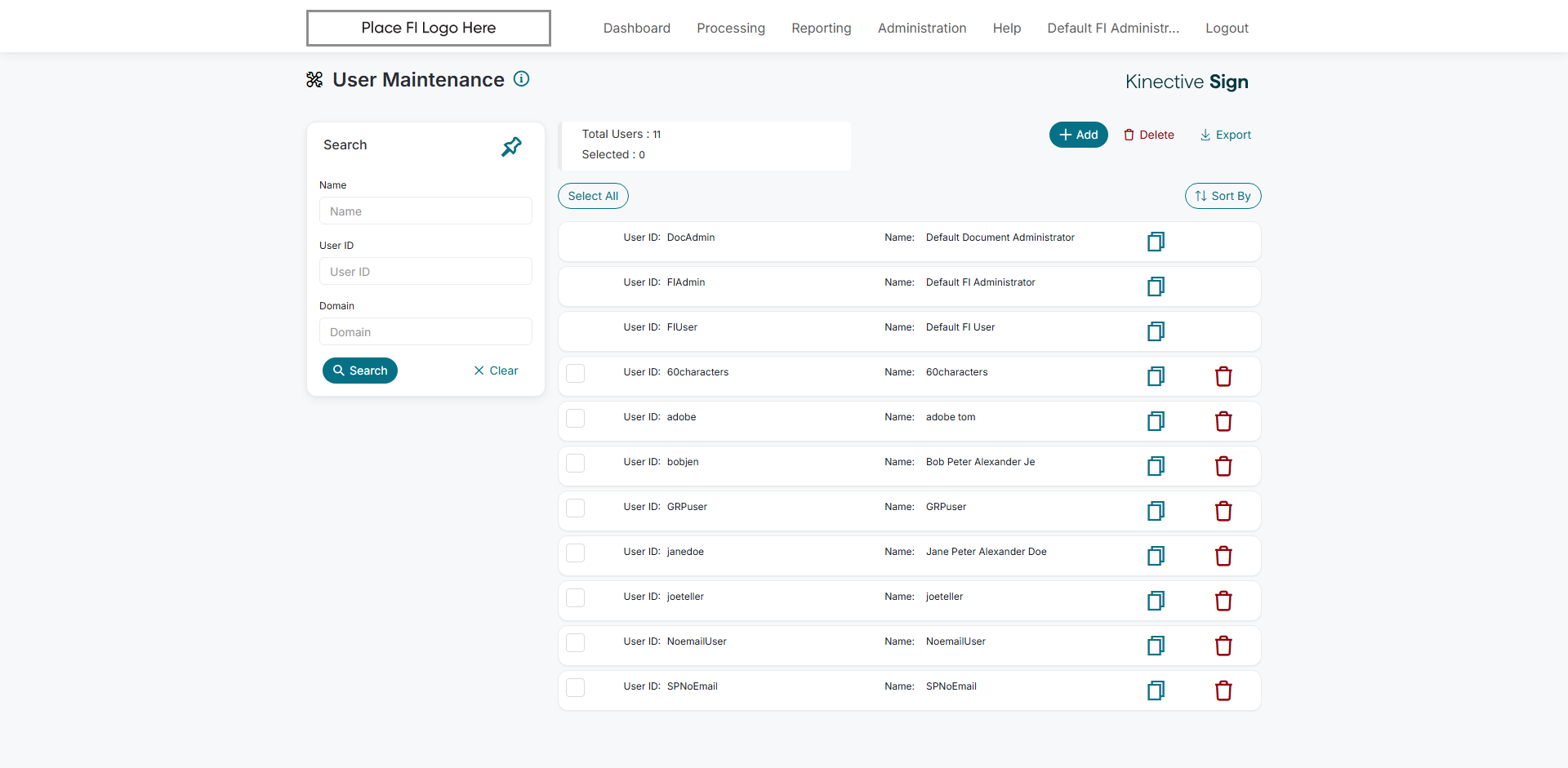Open the Default FI Administrator user menu

pyautogui.click(x=1113, y=28)
